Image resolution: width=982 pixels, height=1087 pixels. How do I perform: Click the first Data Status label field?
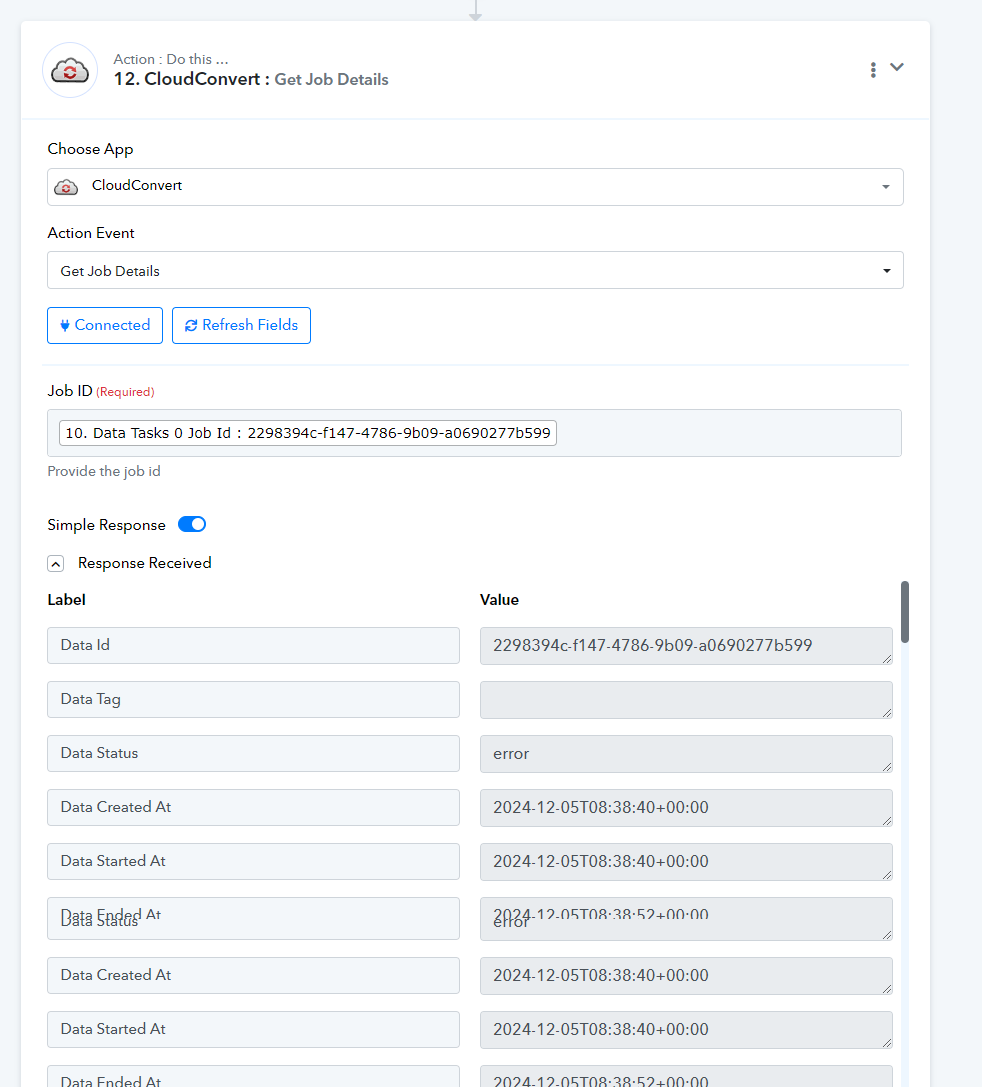tap(253, 754)
